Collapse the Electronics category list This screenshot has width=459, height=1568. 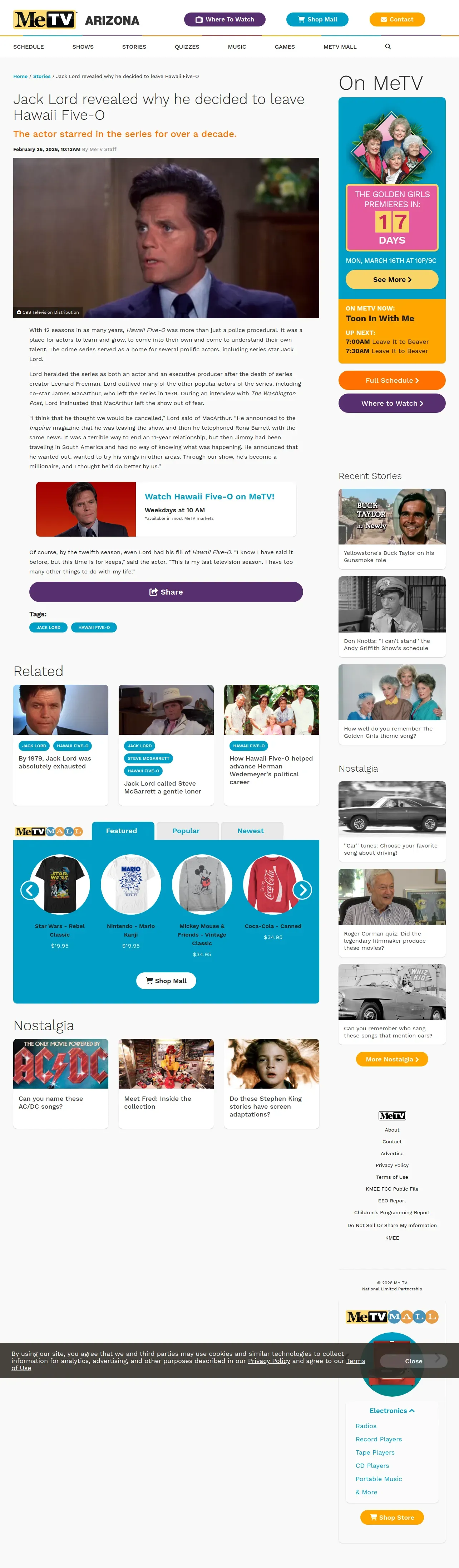click(392, 1410)
